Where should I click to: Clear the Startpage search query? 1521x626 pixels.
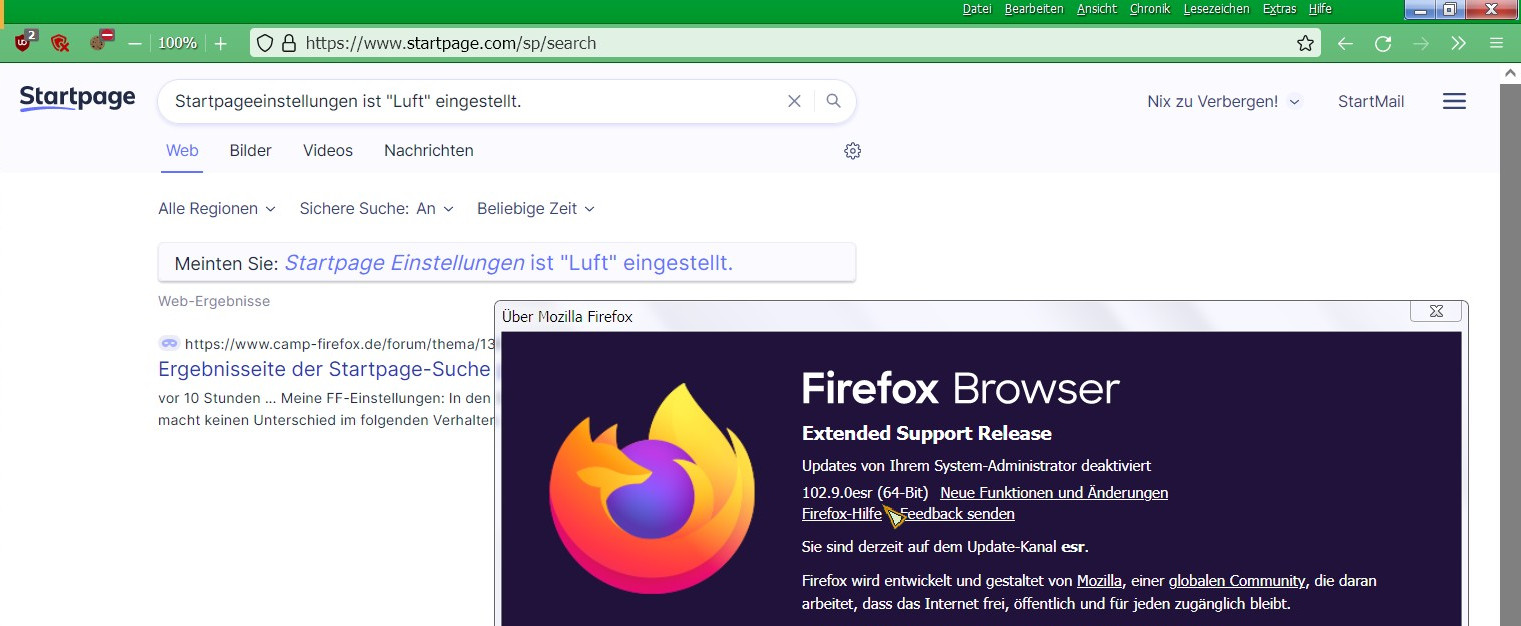794,101
